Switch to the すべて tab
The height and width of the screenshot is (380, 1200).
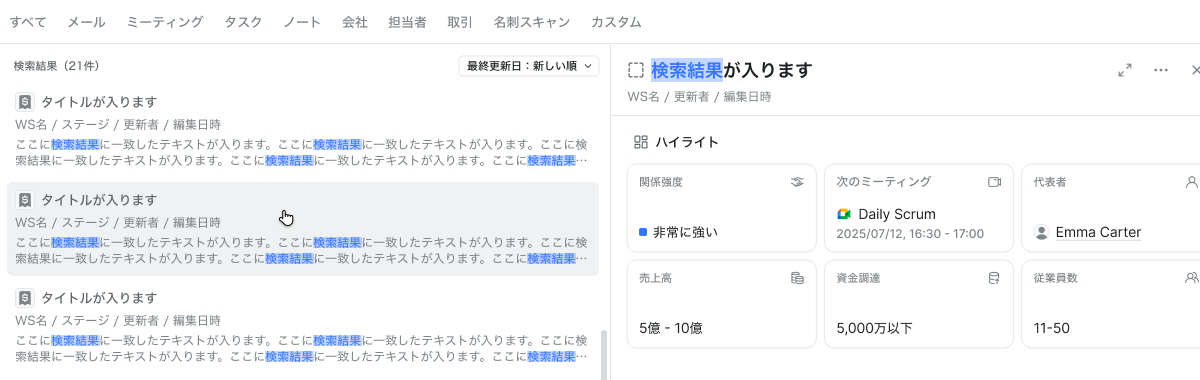click(29, 22)
